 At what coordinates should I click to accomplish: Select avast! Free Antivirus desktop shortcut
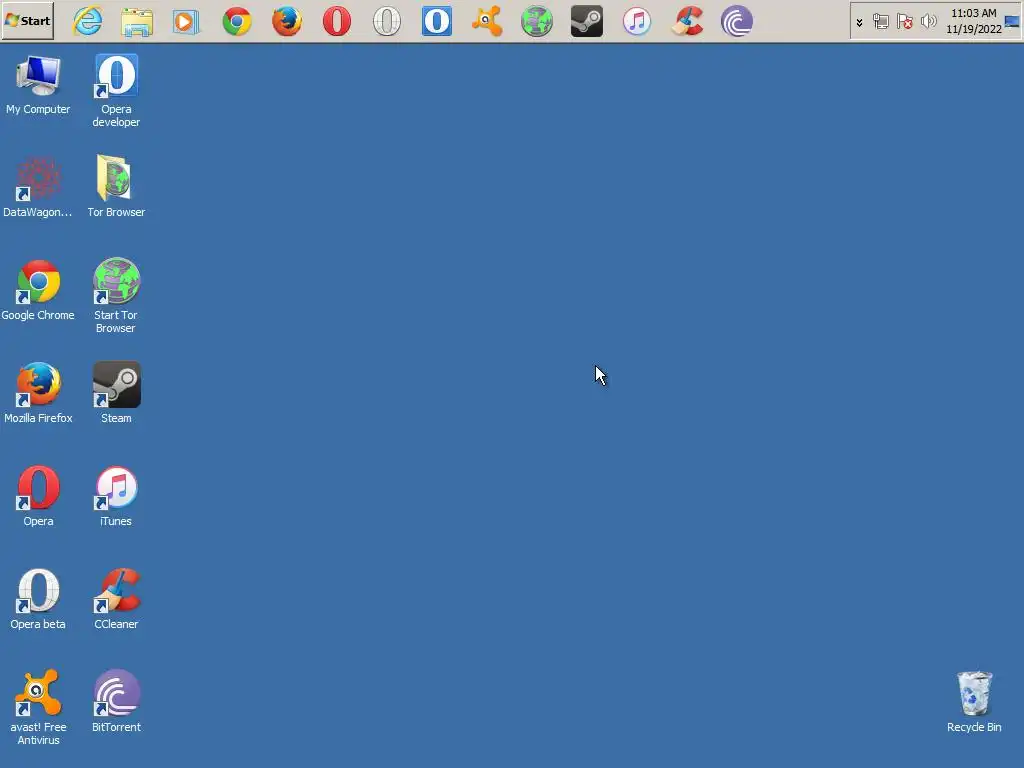[38, 708]
